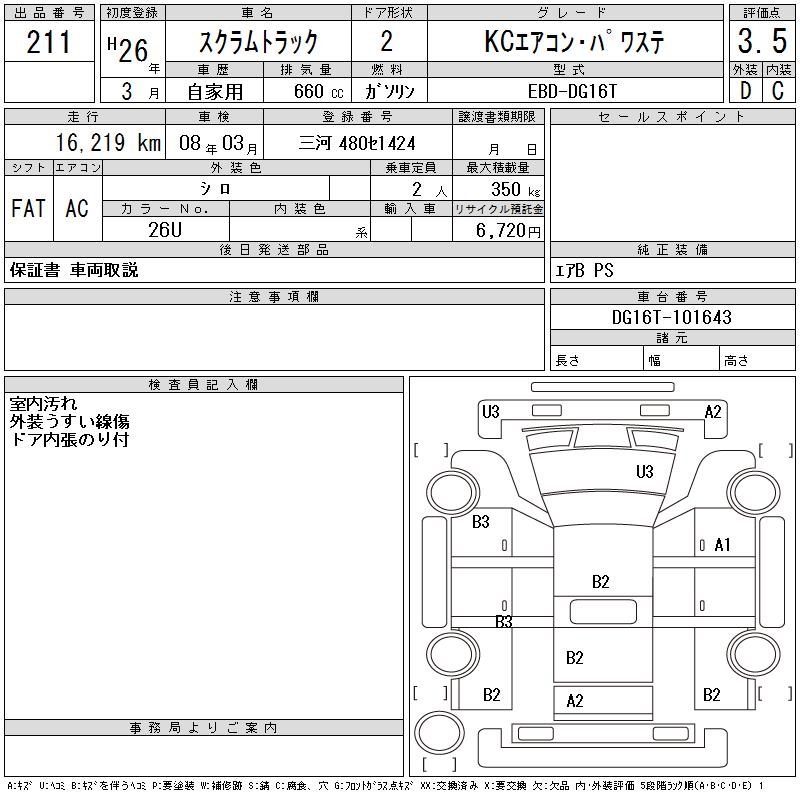Select the 車台番号 header
Viewport: 800px width, 800px height.
pyautogui.click(x=672, y=296)
